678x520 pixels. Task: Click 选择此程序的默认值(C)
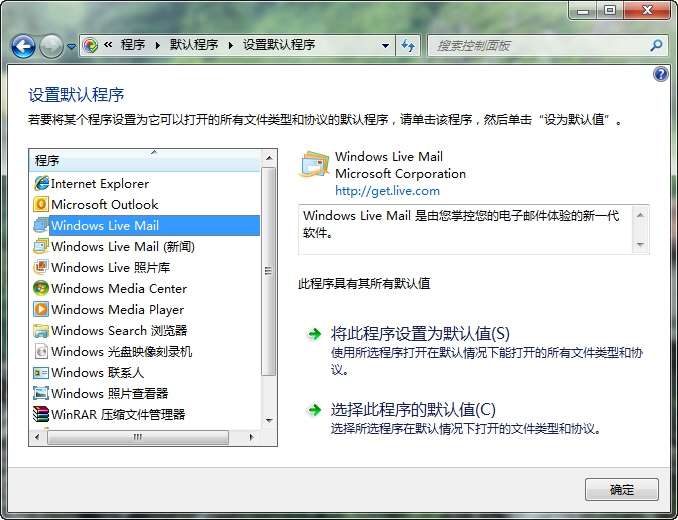point(413,410)
